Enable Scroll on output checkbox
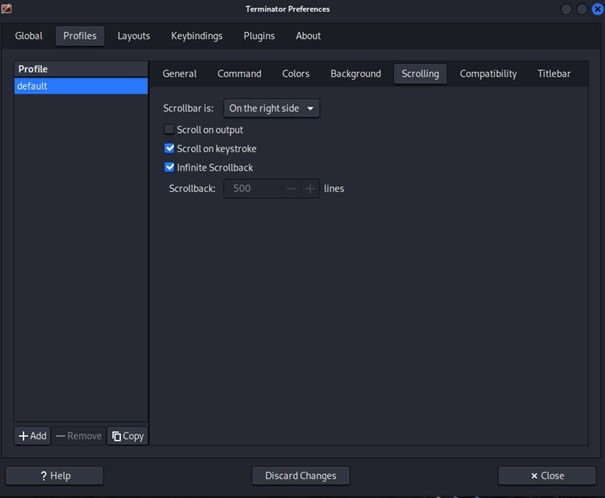This screenshot has height=498, width=605. 169,130
